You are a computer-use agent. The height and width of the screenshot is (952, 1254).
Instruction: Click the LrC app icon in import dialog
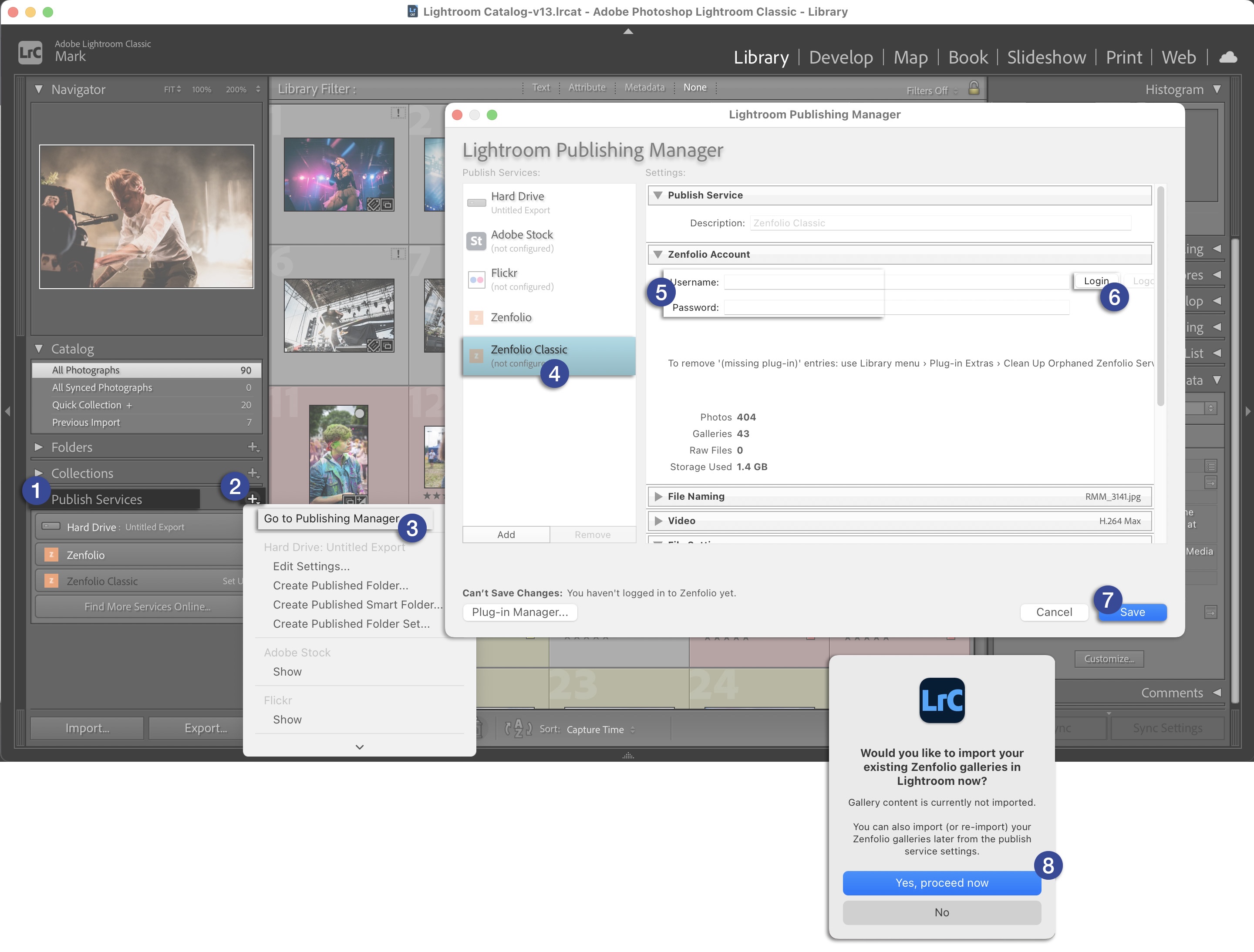click(942, 700)
